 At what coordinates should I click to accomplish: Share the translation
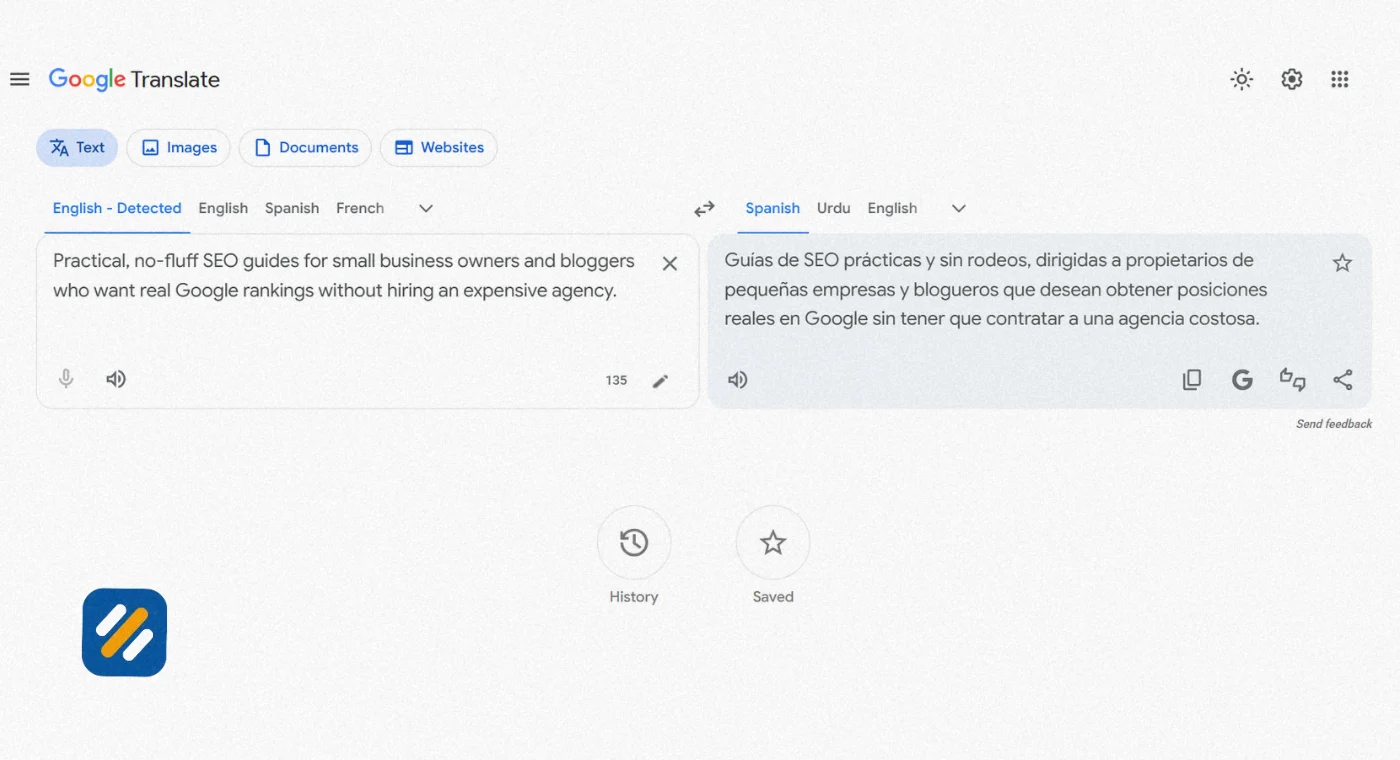1343,380
